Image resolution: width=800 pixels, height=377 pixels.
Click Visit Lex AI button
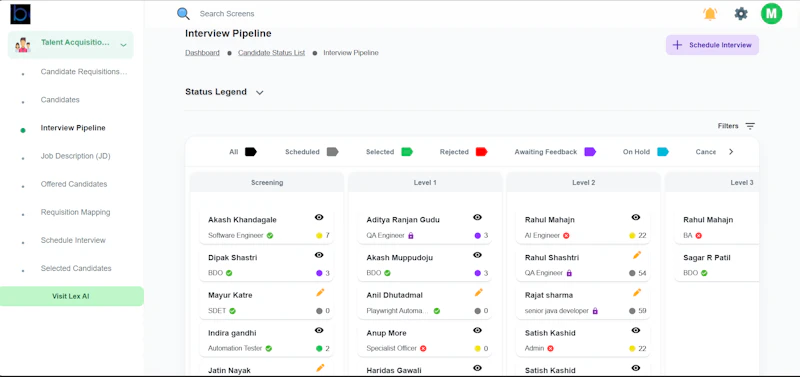(x=71, y=296)
